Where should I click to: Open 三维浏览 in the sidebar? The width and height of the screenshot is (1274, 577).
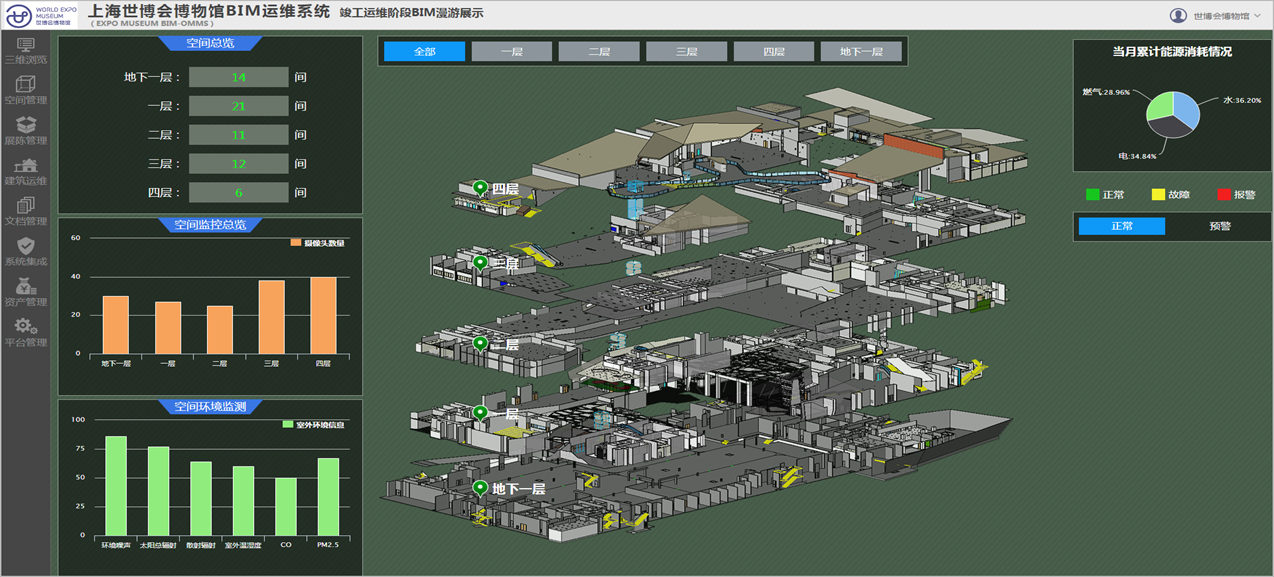(x=26, y=50)
